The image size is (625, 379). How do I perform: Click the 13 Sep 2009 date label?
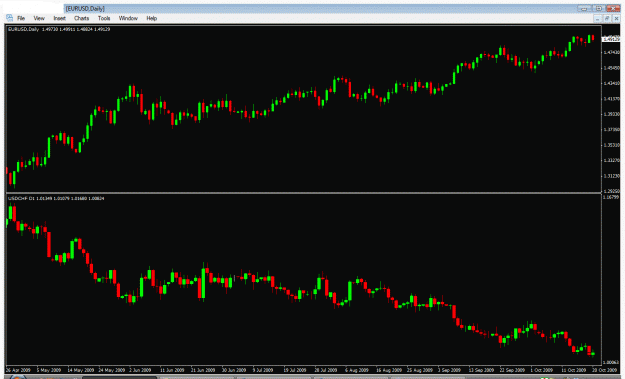pos(482,370)
